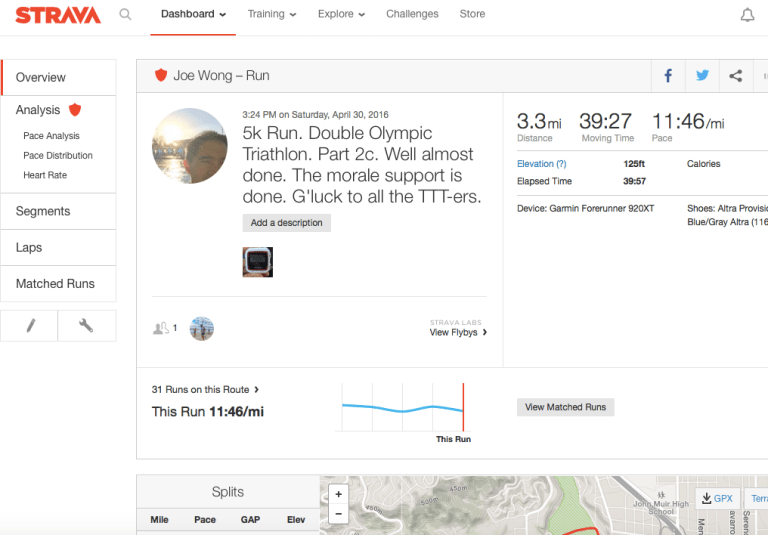Click the share icon
The height and width of the screenshot is (535, 768).
point(736,76)
